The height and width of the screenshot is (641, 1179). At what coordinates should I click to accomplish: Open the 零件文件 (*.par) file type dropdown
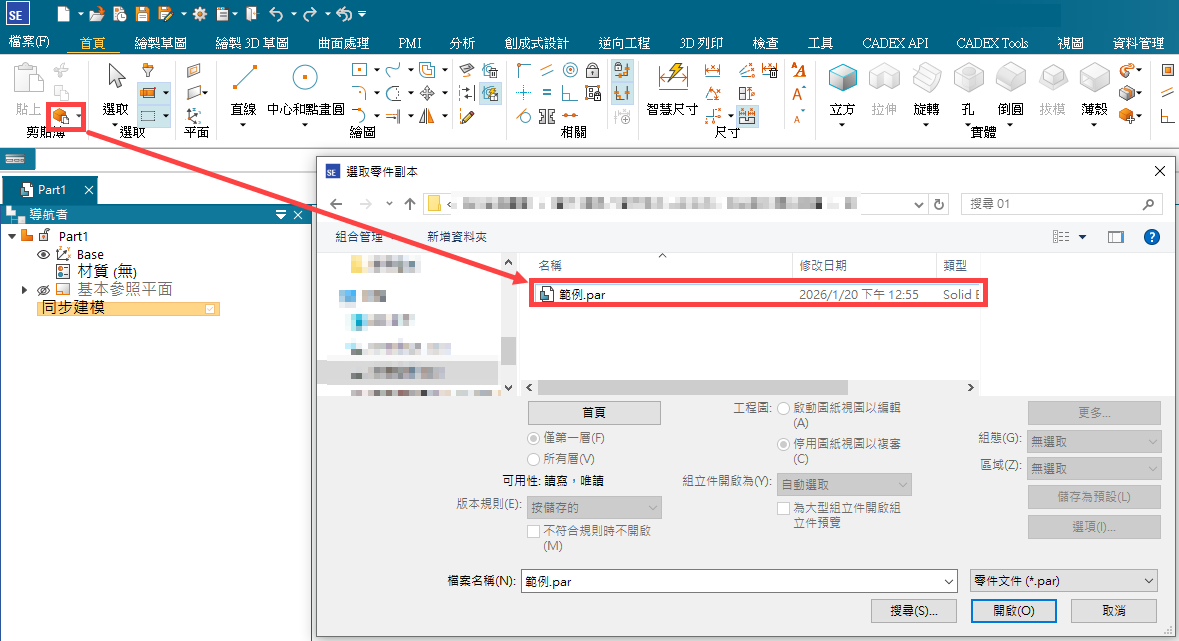pos(1063,581)
